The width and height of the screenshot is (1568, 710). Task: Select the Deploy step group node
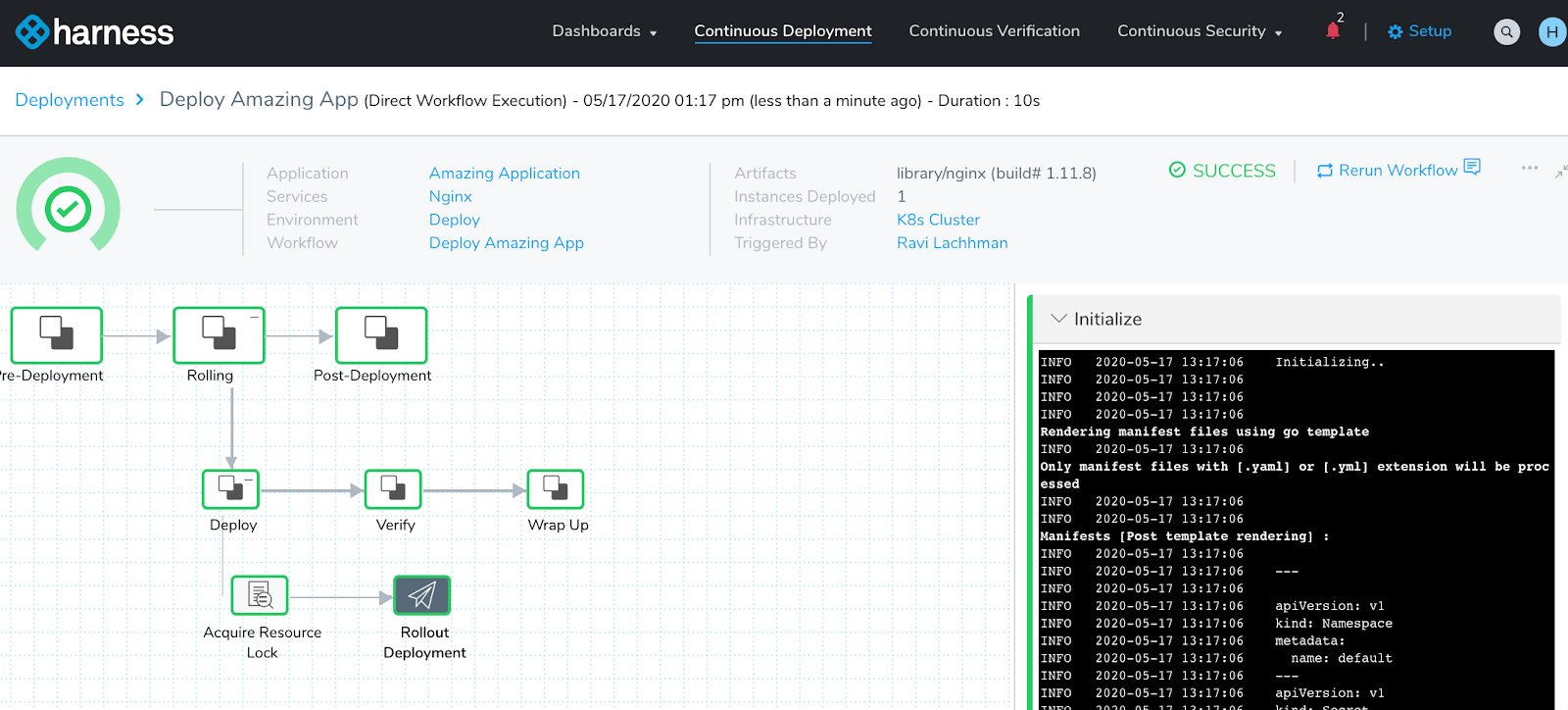231,489
